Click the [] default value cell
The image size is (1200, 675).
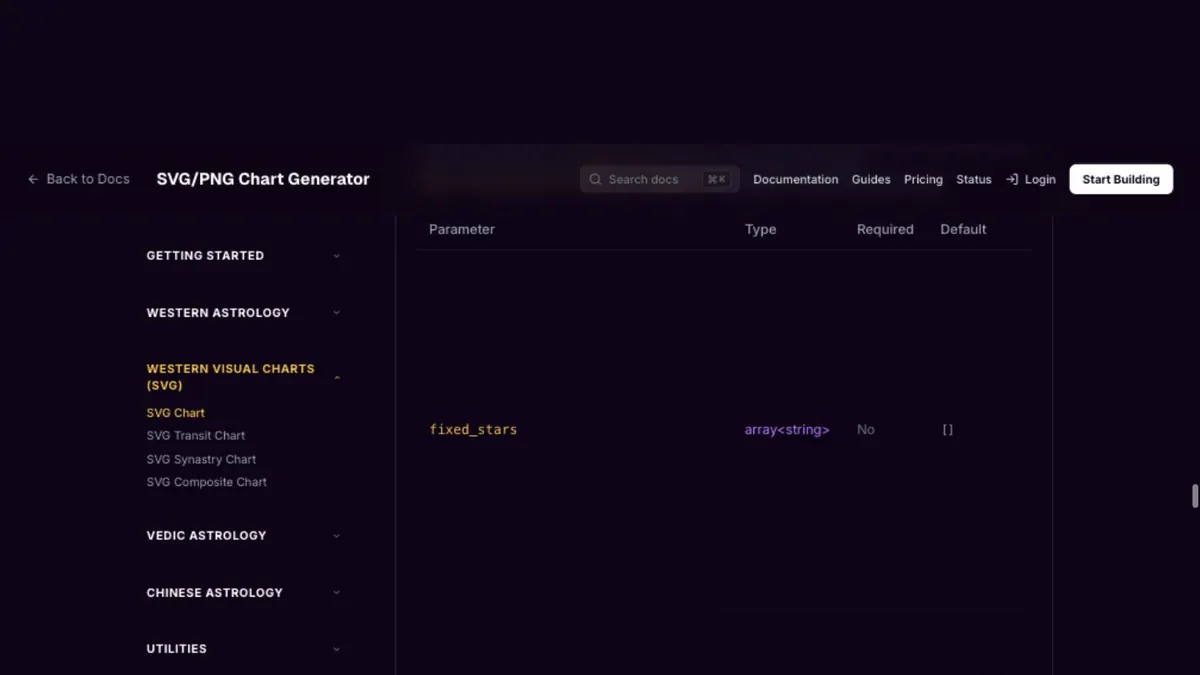947,430
